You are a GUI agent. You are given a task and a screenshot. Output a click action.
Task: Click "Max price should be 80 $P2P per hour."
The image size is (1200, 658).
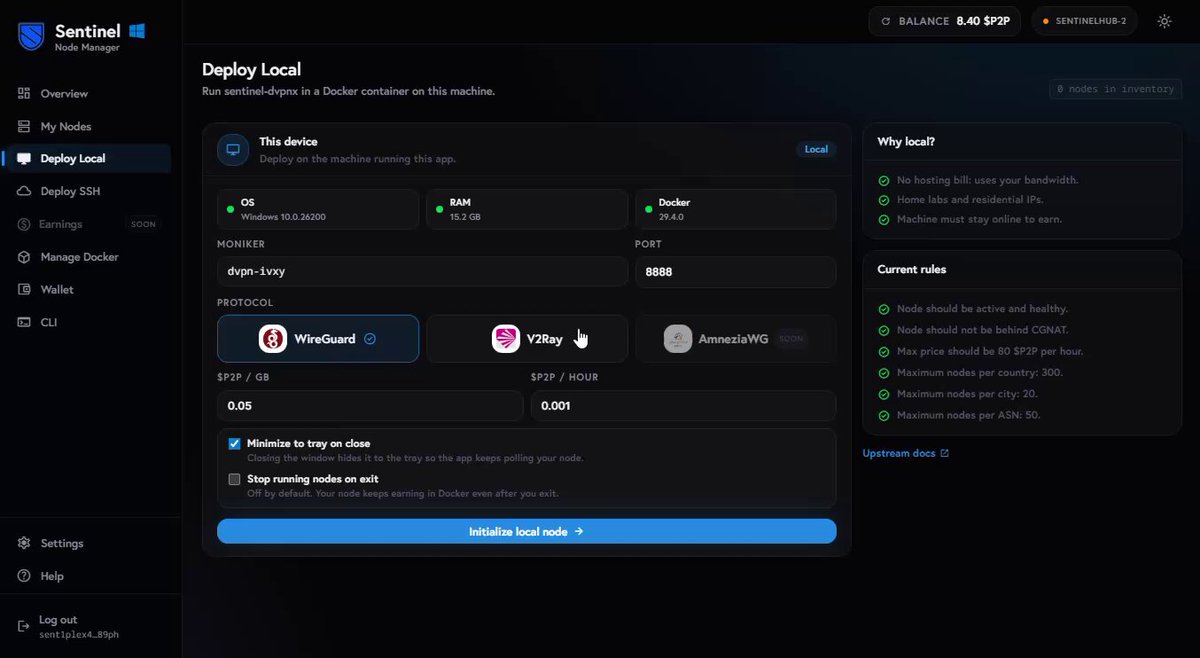[x=990, y=352]
